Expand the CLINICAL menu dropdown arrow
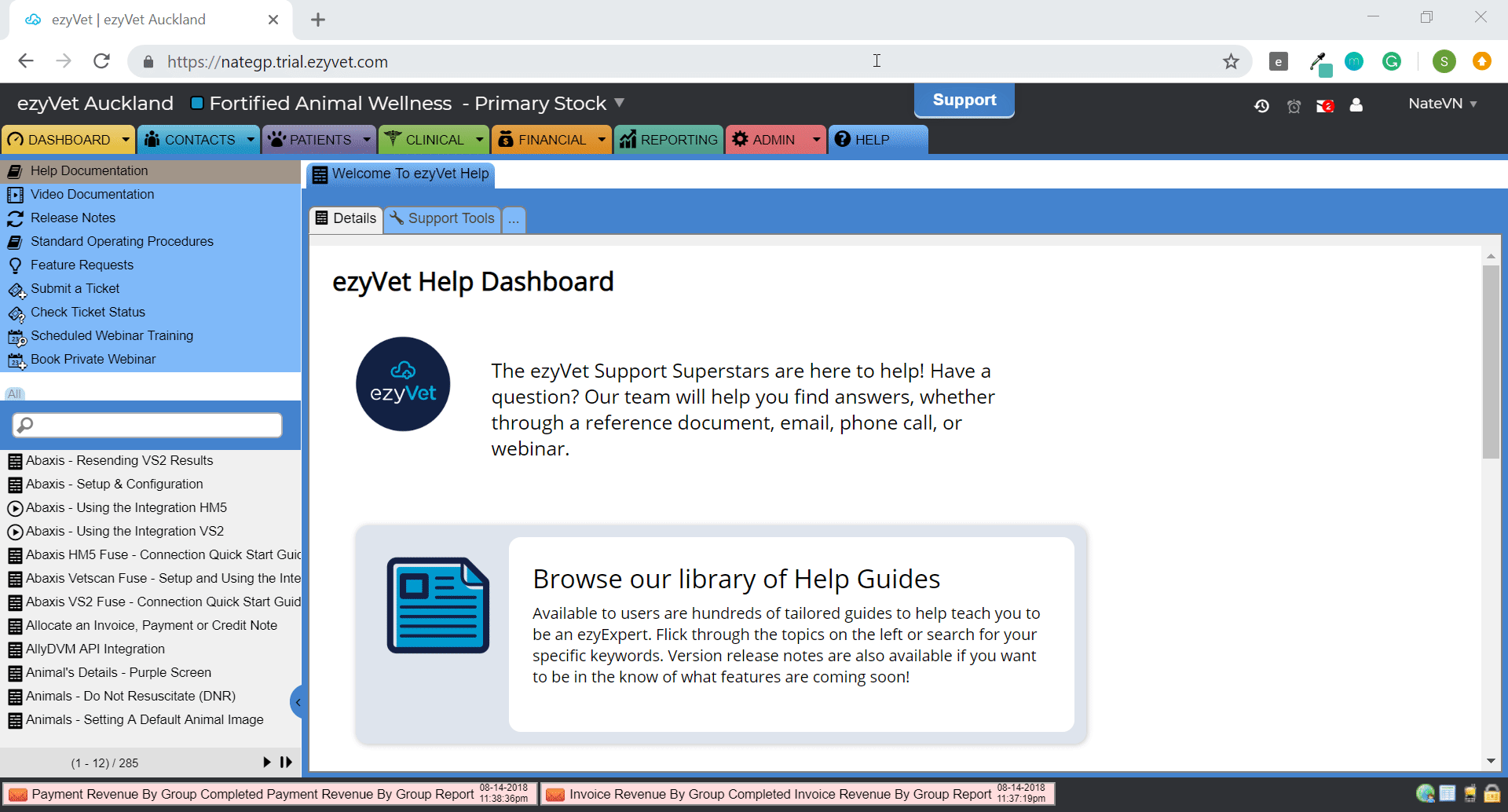 479,140
